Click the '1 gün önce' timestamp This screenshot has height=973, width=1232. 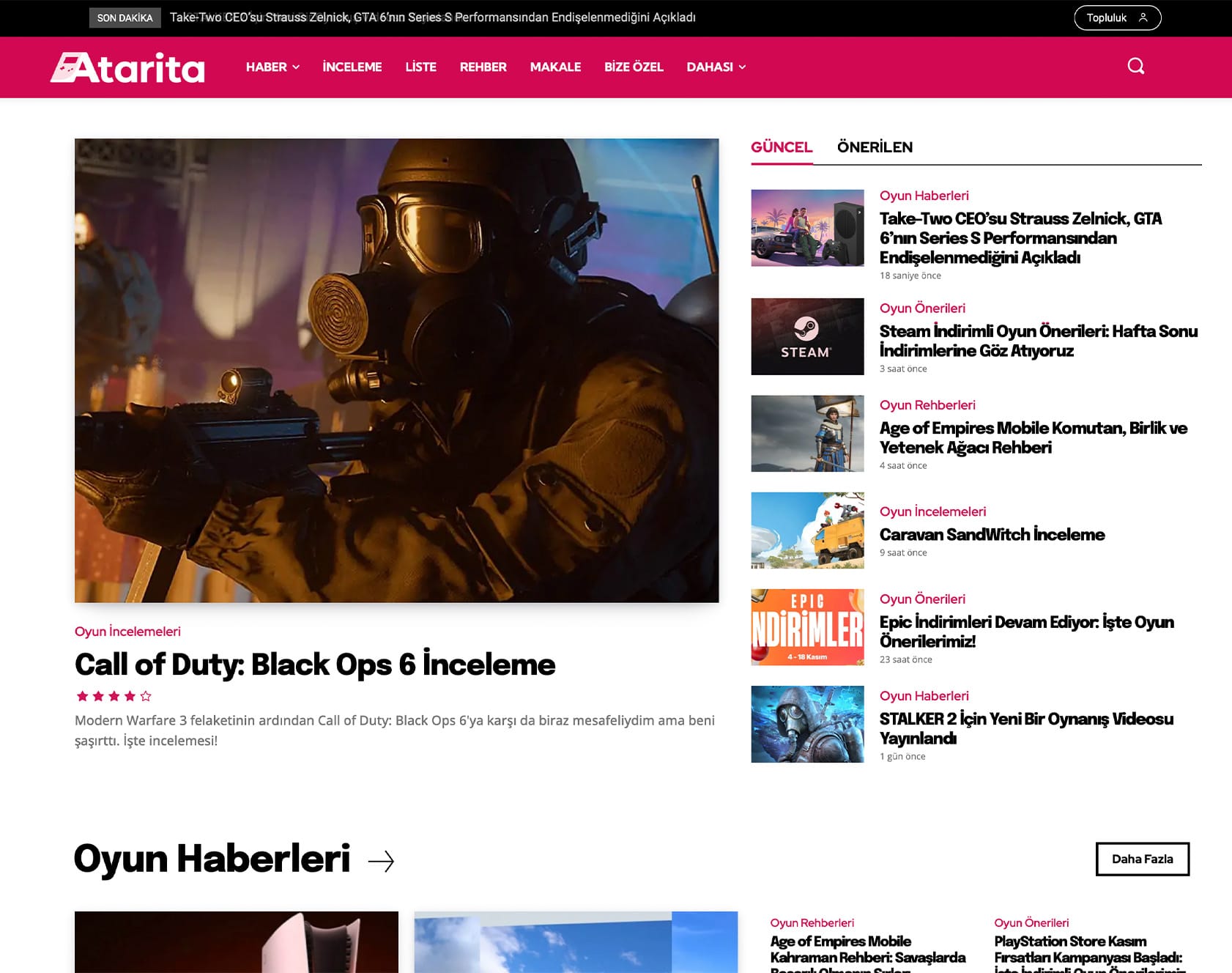coord(902,756)
